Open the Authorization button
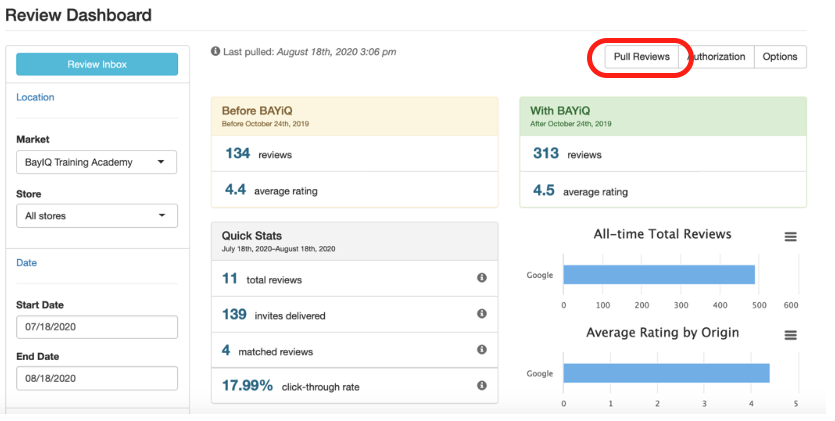 point(717,56)
